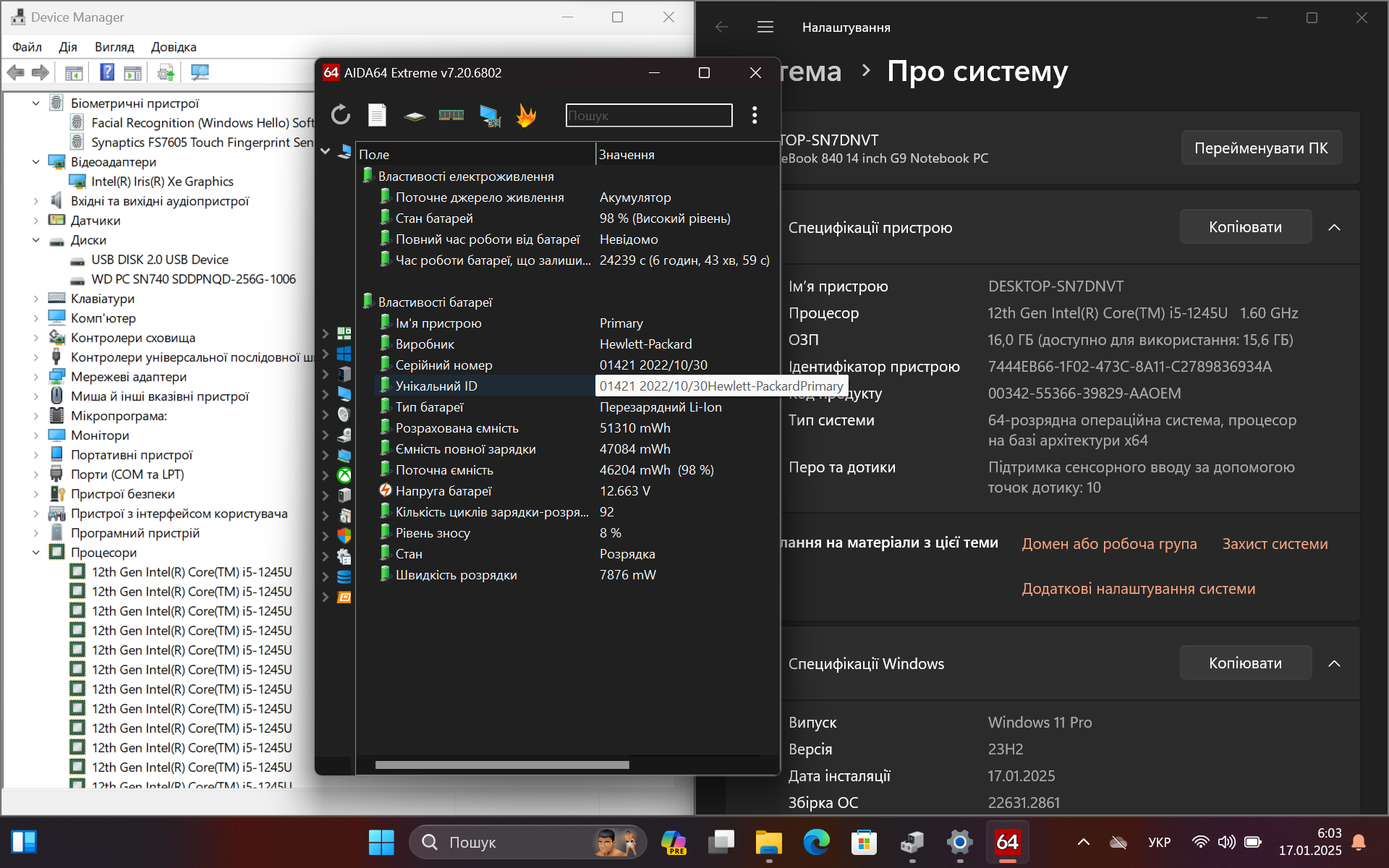Open File Explorer from the taskbar

[769, 842]
